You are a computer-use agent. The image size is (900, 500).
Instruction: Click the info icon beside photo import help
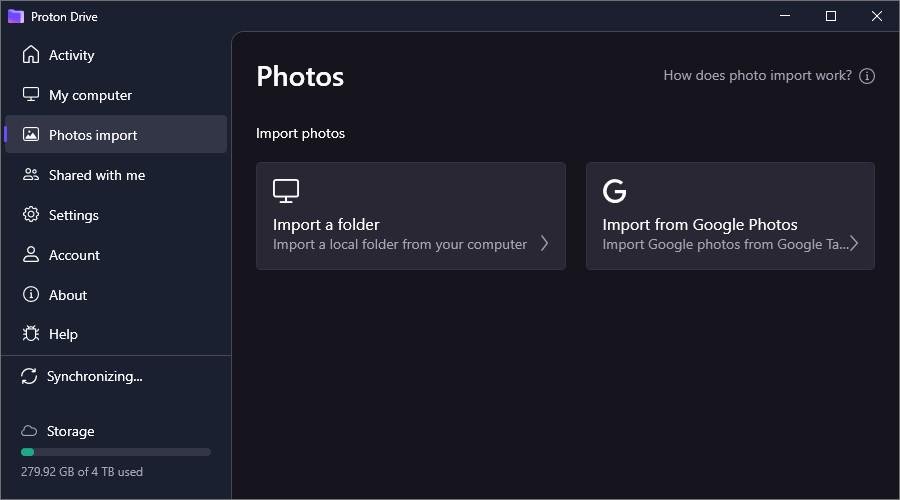(867, 76)
